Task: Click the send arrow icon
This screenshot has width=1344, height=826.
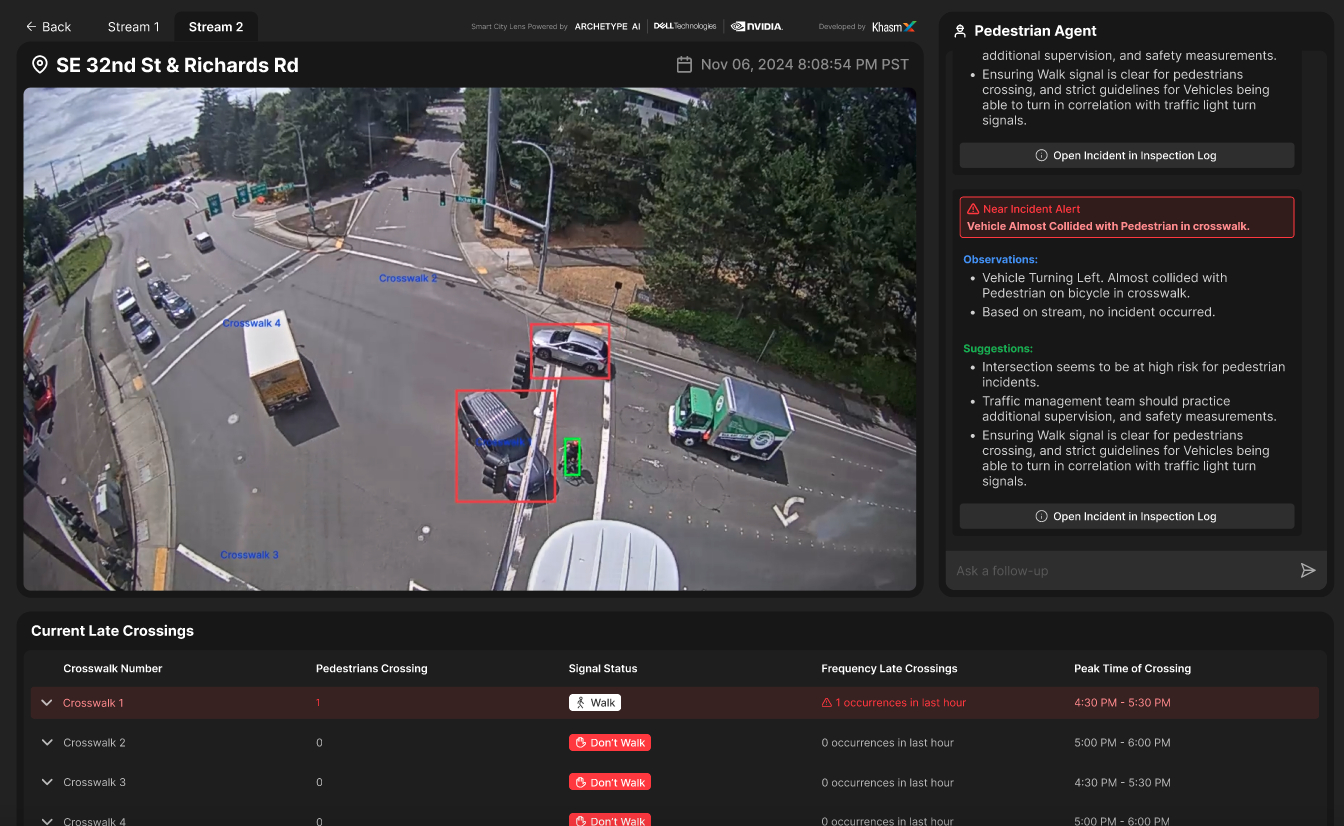Action: coord(1307,570)
